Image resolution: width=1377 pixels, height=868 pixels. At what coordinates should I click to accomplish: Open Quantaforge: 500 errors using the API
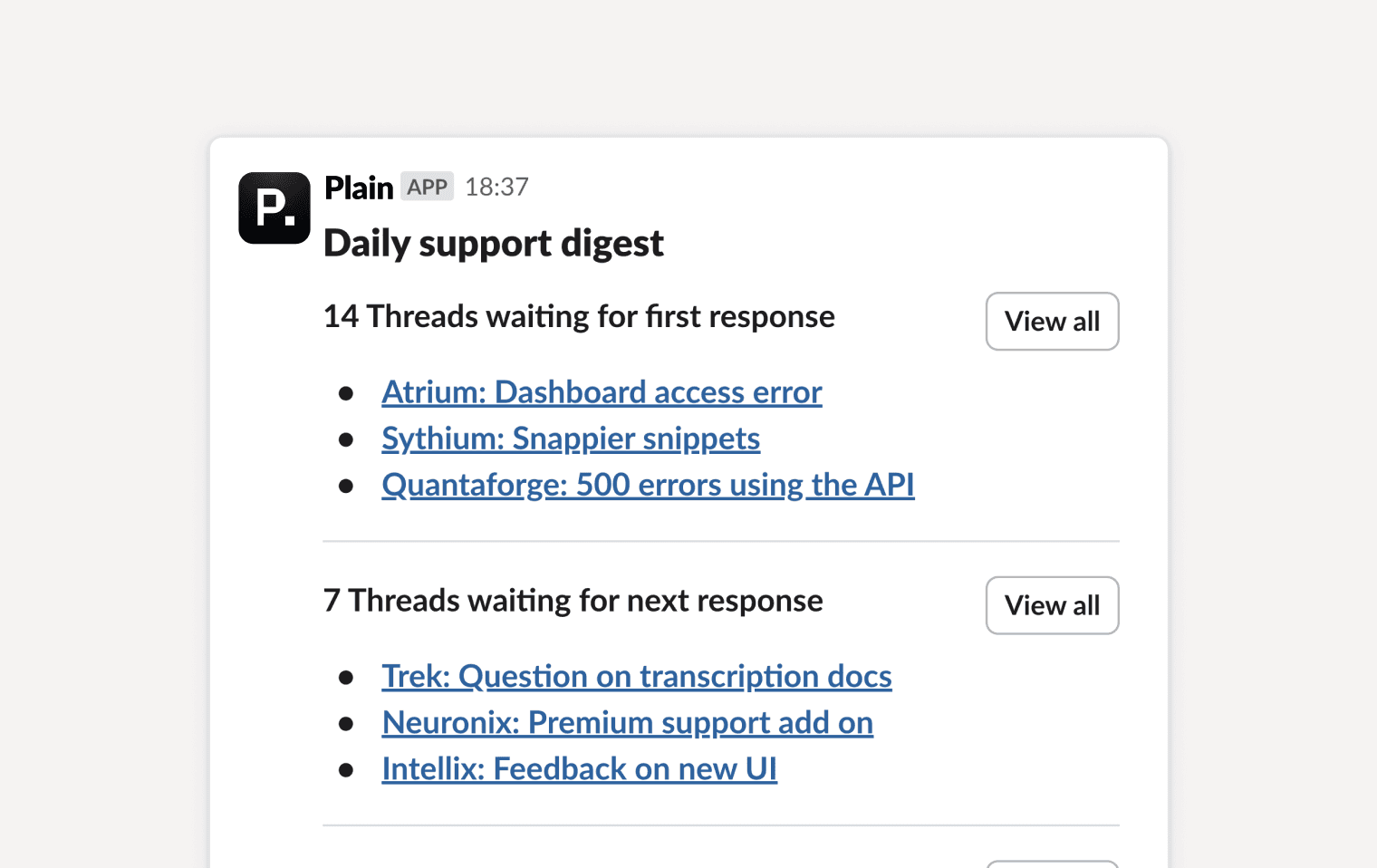point(648,486)
